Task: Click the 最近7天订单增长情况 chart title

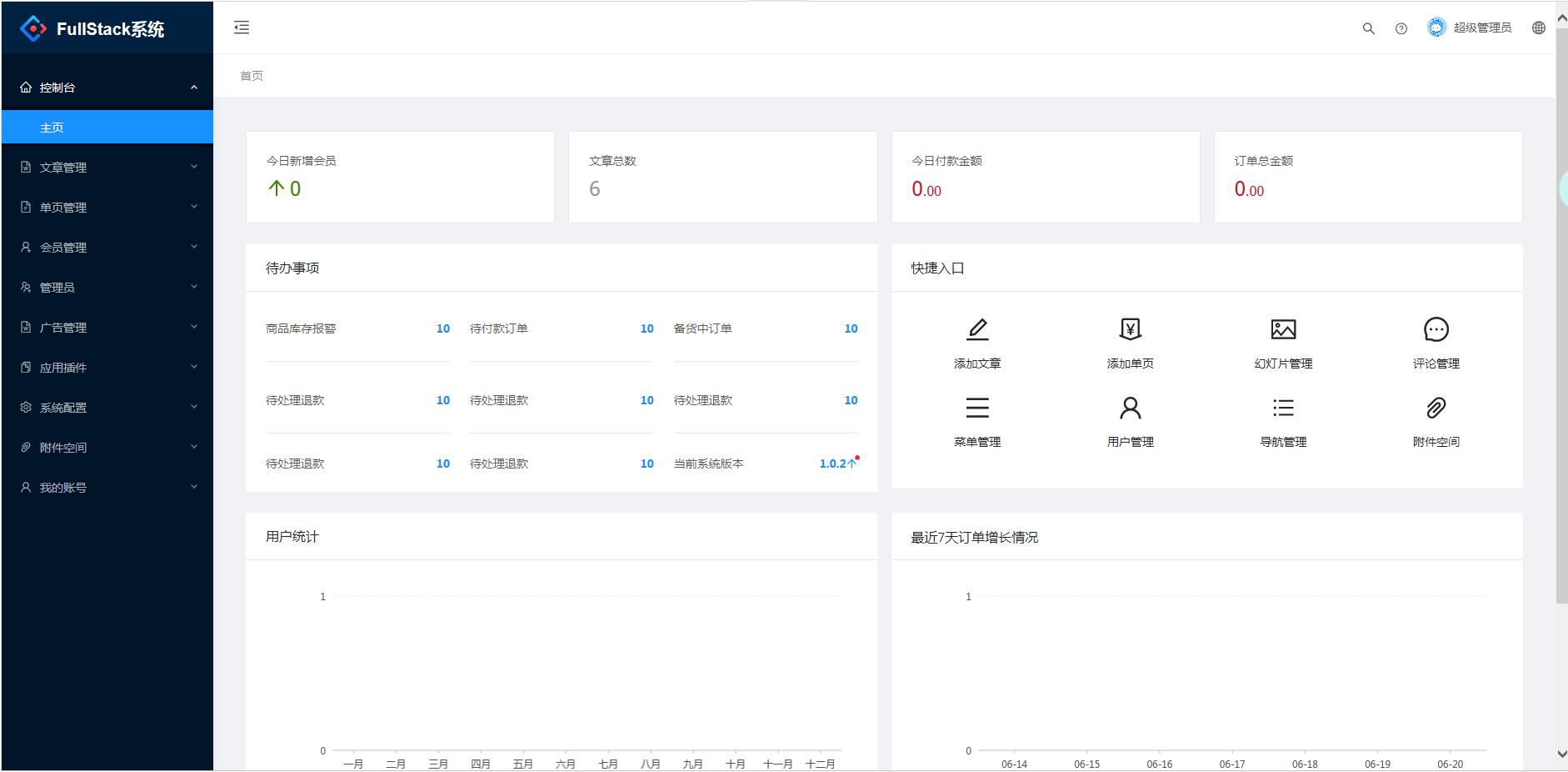Action: pyautogui.click(x=974, y=537)
